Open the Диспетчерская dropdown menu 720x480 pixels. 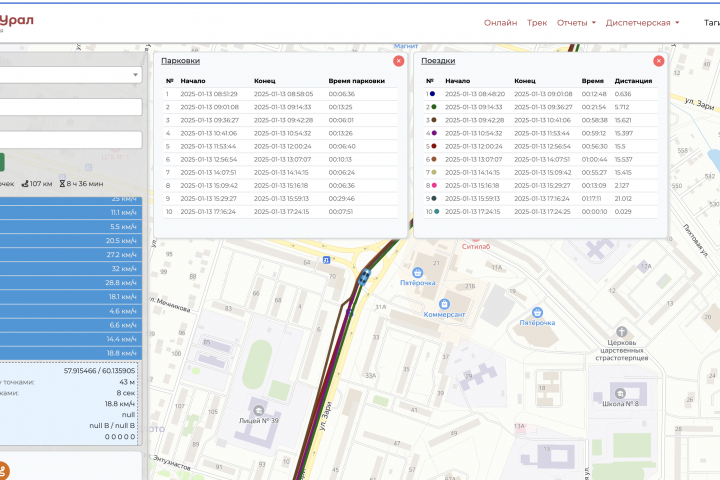click(642, 23)
